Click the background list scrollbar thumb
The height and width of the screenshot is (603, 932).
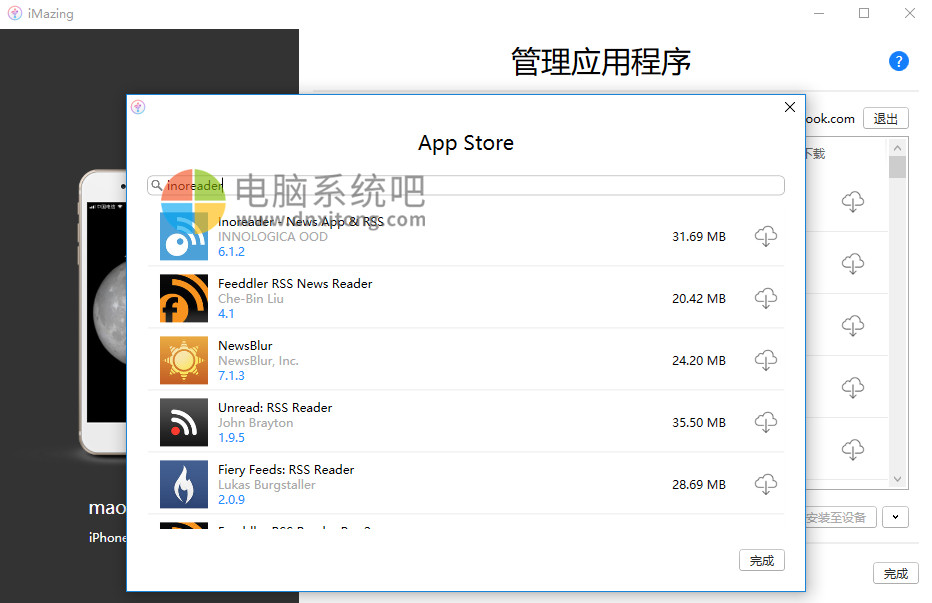coord(898,167)
